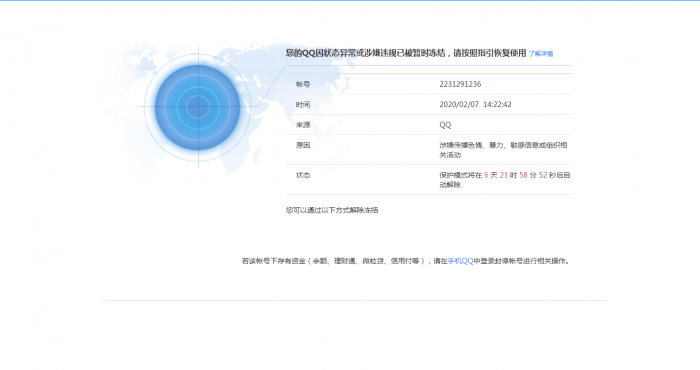The width and height of the screenshot is (700, 370).
Task: Click the 帐号 row label
Action: tap(303, 84)
